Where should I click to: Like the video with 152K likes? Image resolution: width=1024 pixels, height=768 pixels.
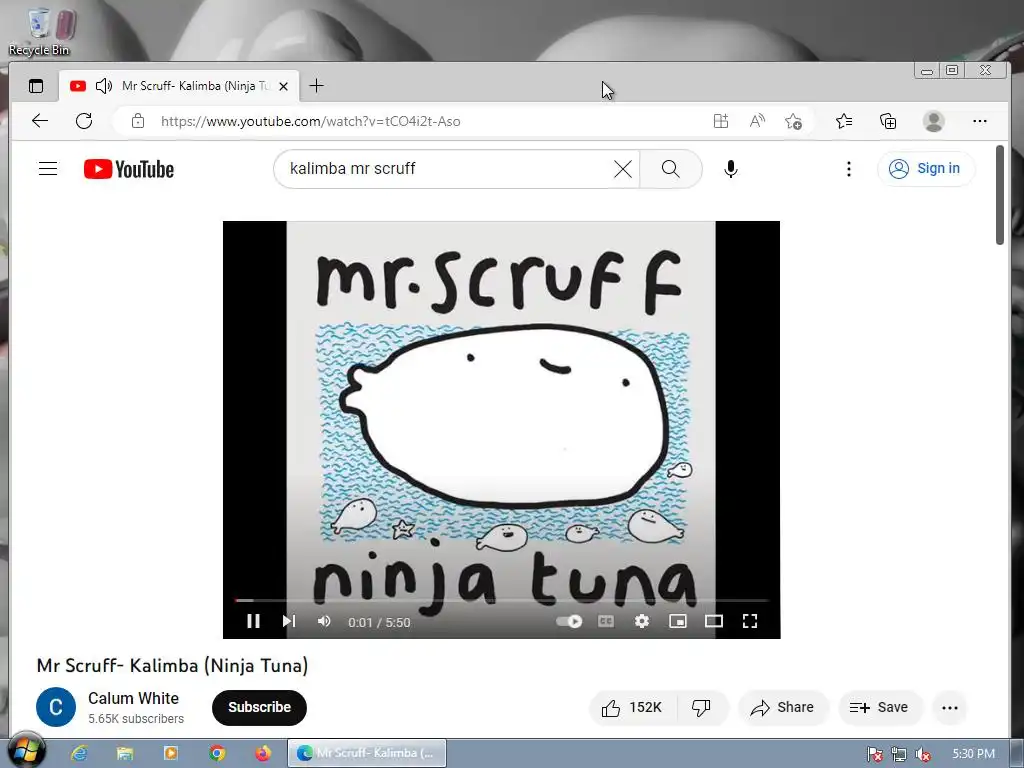coord(632,707)
